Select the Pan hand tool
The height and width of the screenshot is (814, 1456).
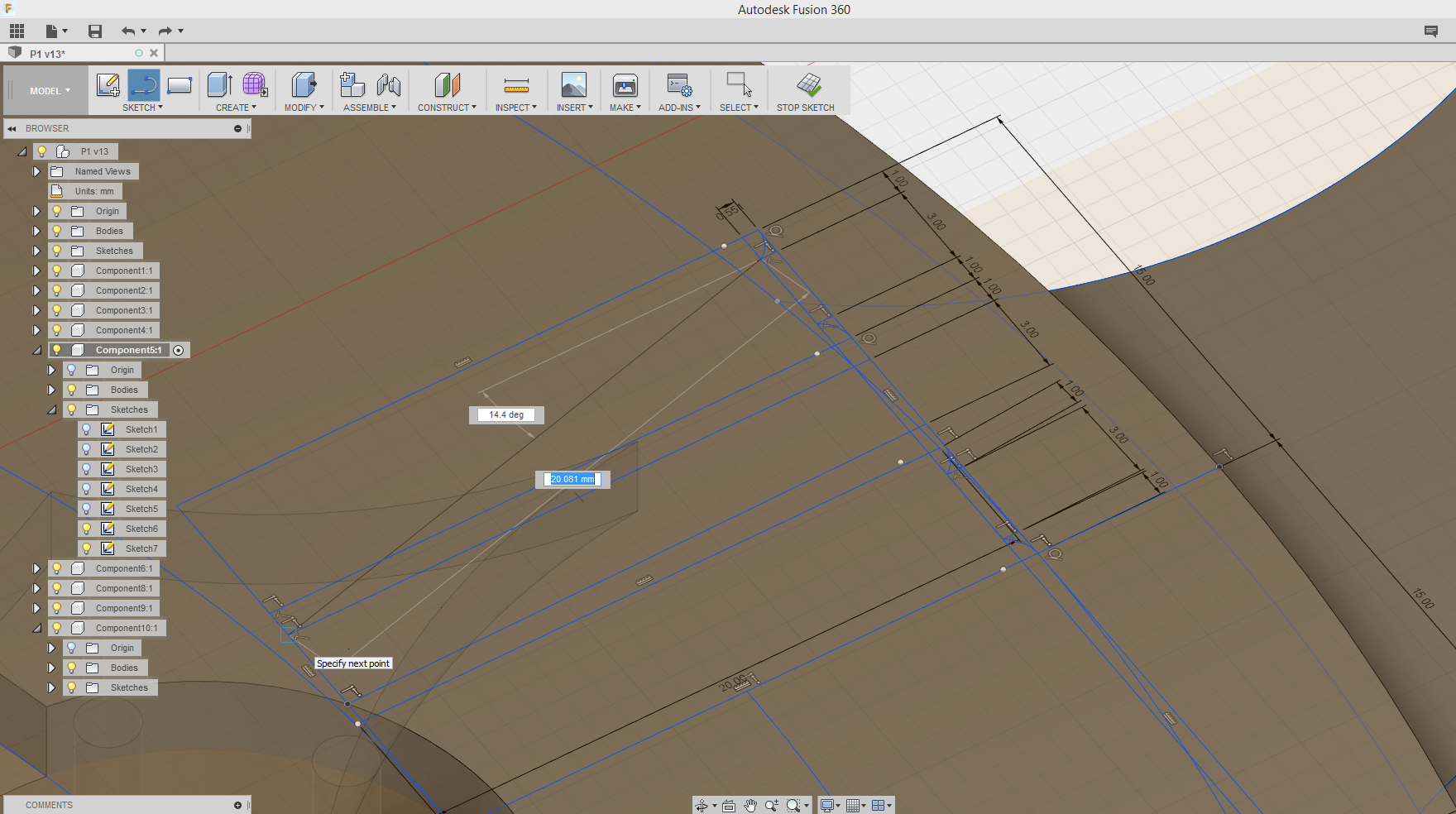click(x=750, y=806)
